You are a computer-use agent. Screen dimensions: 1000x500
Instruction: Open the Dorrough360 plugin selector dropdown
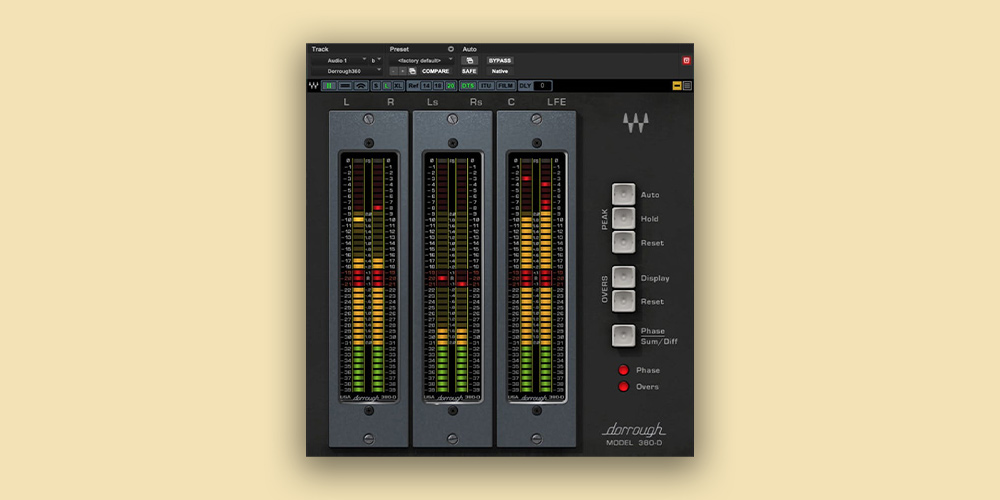point(347,71)
